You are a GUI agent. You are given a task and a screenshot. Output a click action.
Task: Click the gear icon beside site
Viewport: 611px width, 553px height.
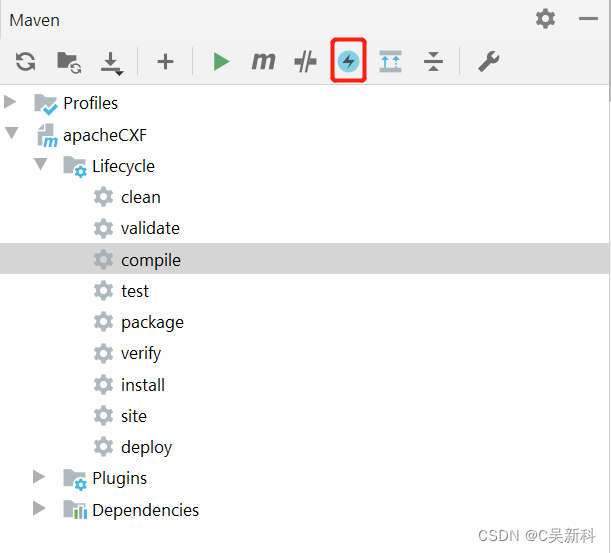point(103,415)
